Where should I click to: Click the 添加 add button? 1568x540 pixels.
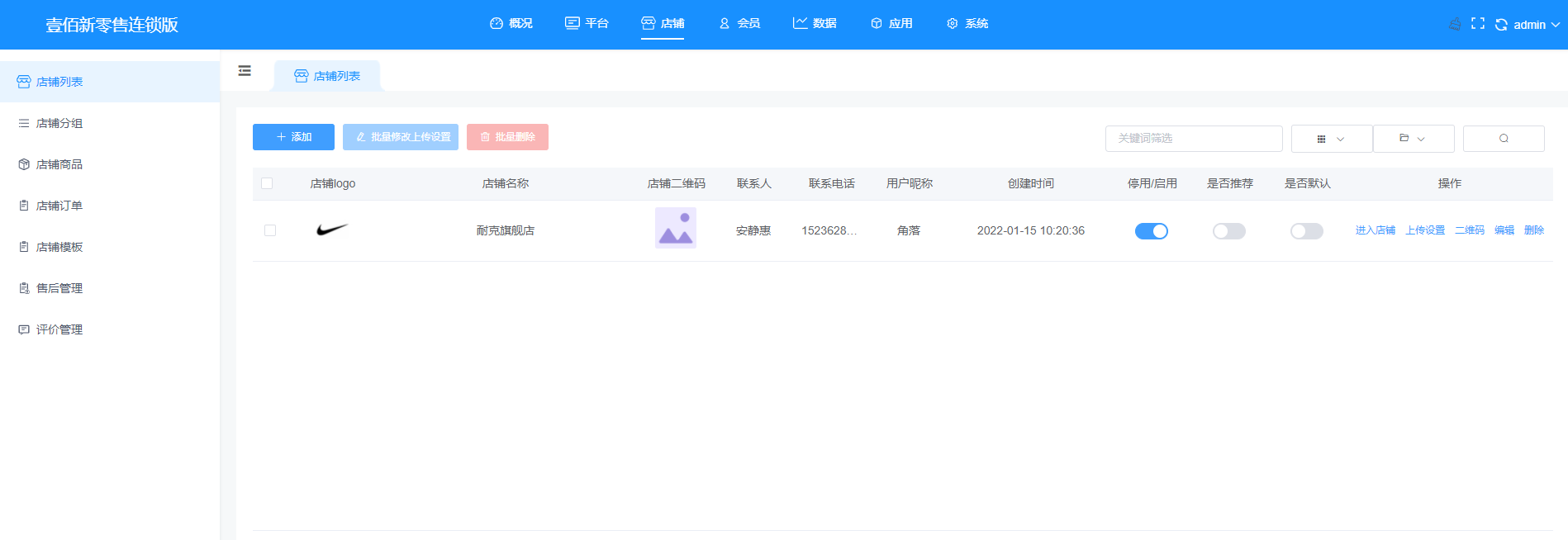click(x=293, y=137)
